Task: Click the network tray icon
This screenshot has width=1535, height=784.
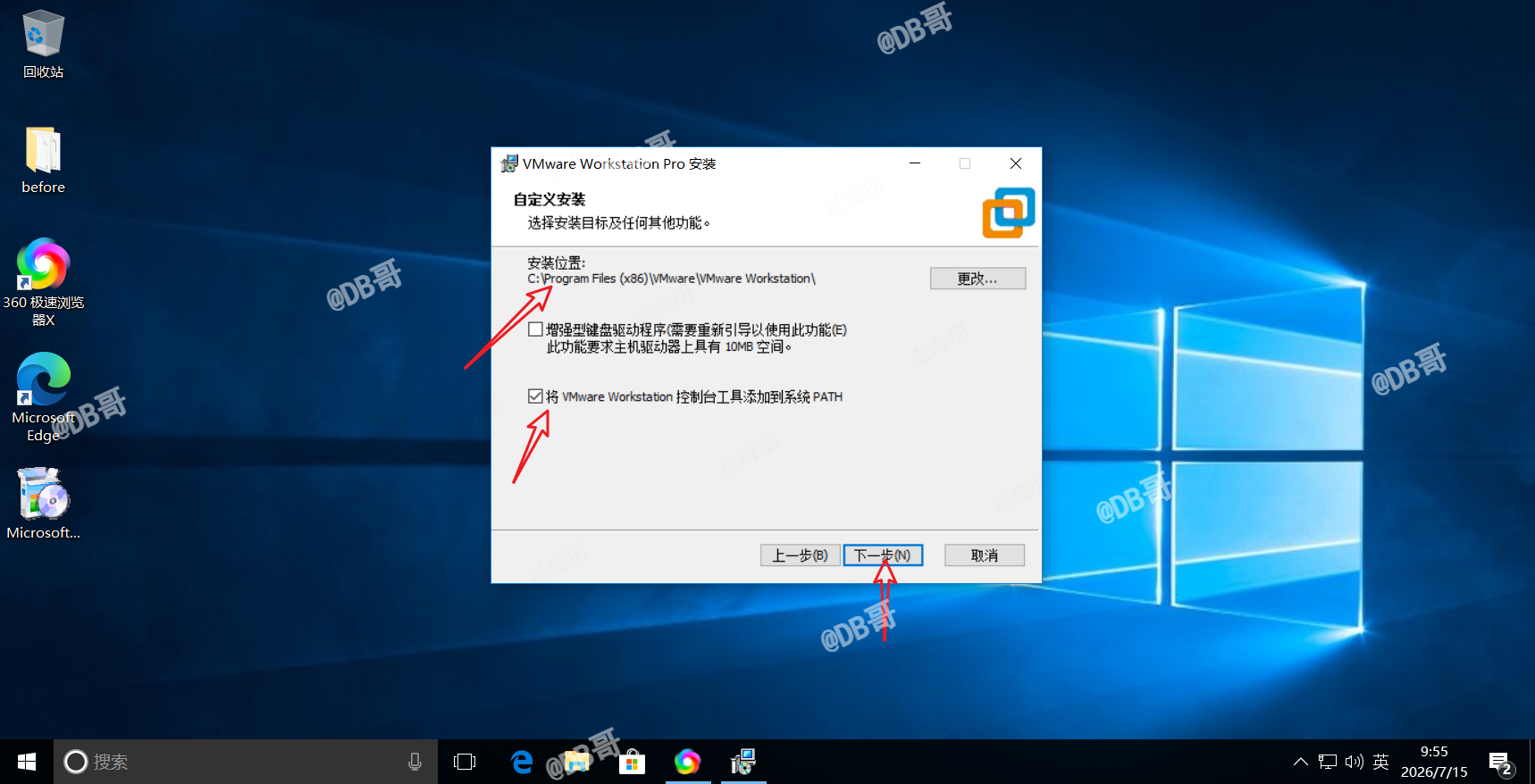Action: (x=1328, y=762)
